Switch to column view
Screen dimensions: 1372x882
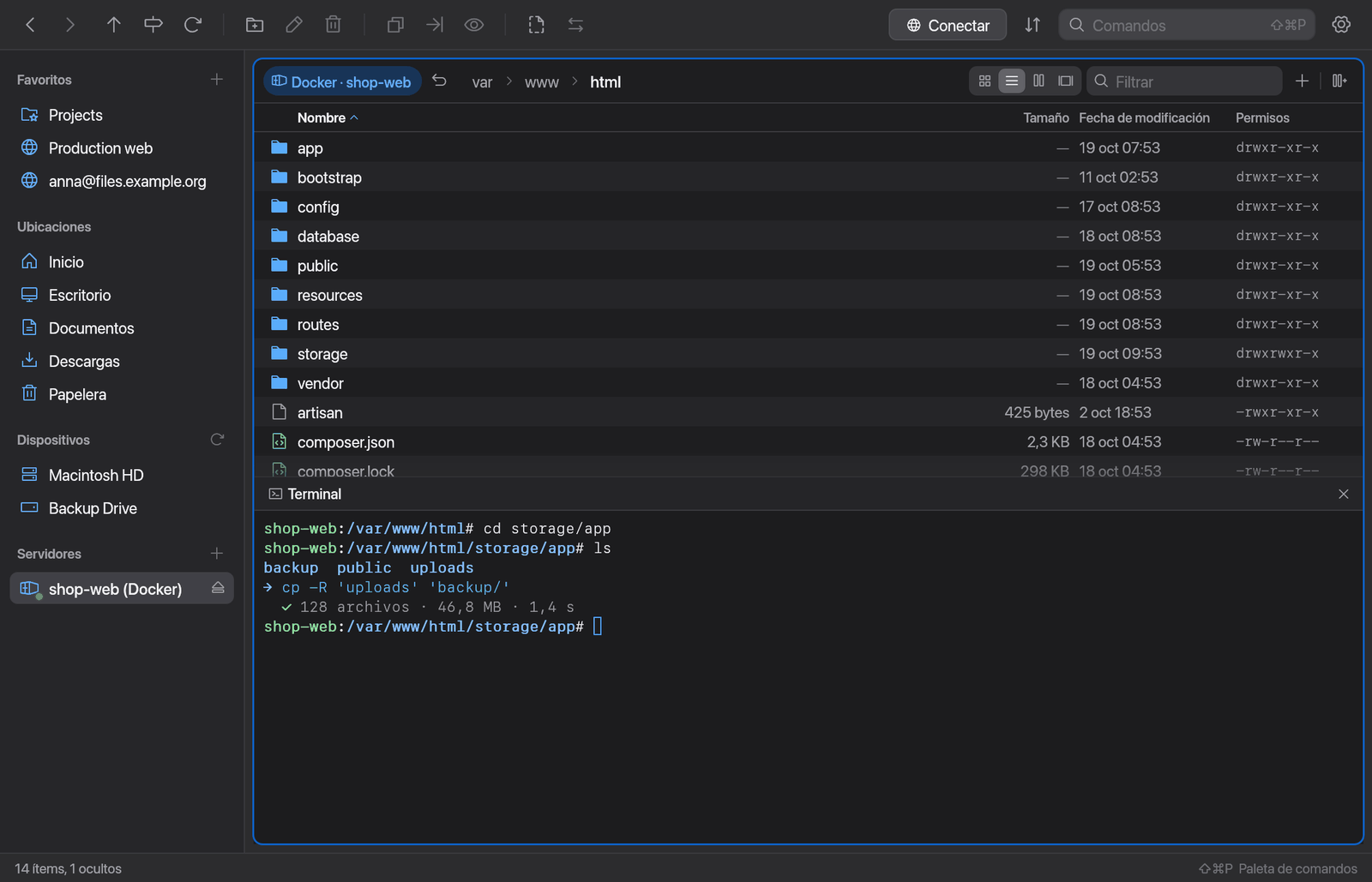(x=1038, y=81)
